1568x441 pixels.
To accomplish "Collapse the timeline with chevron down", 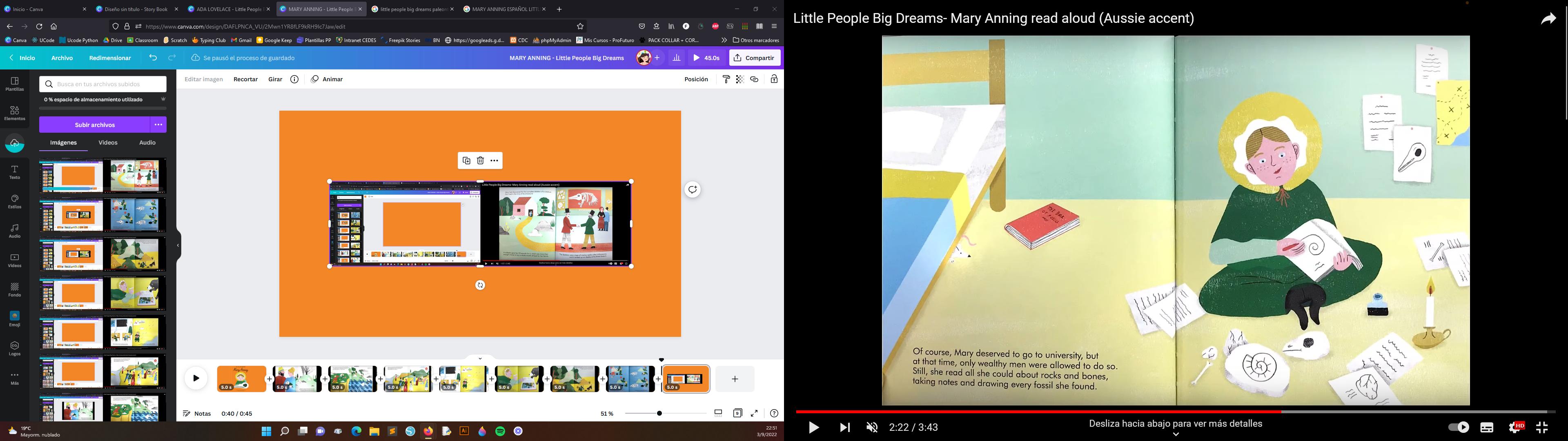I will (x=480, y=359).
